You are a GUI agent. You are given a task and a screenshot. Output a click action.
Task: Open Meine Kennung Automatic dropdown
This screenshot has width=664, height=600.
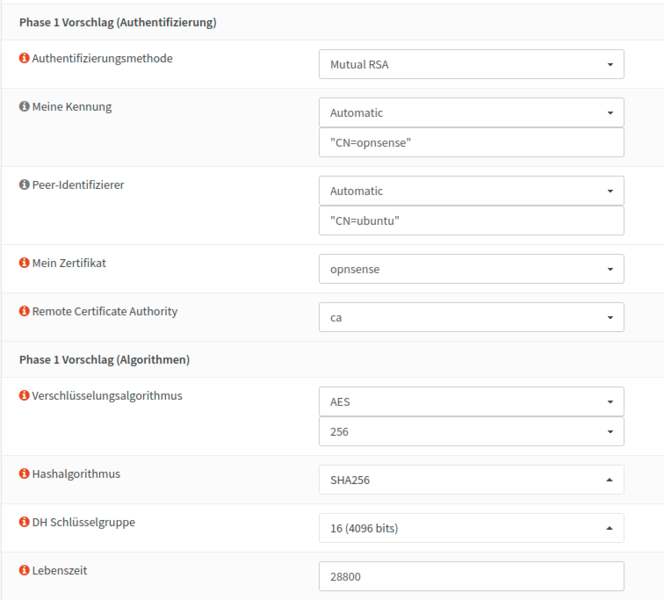click(471, 113)
